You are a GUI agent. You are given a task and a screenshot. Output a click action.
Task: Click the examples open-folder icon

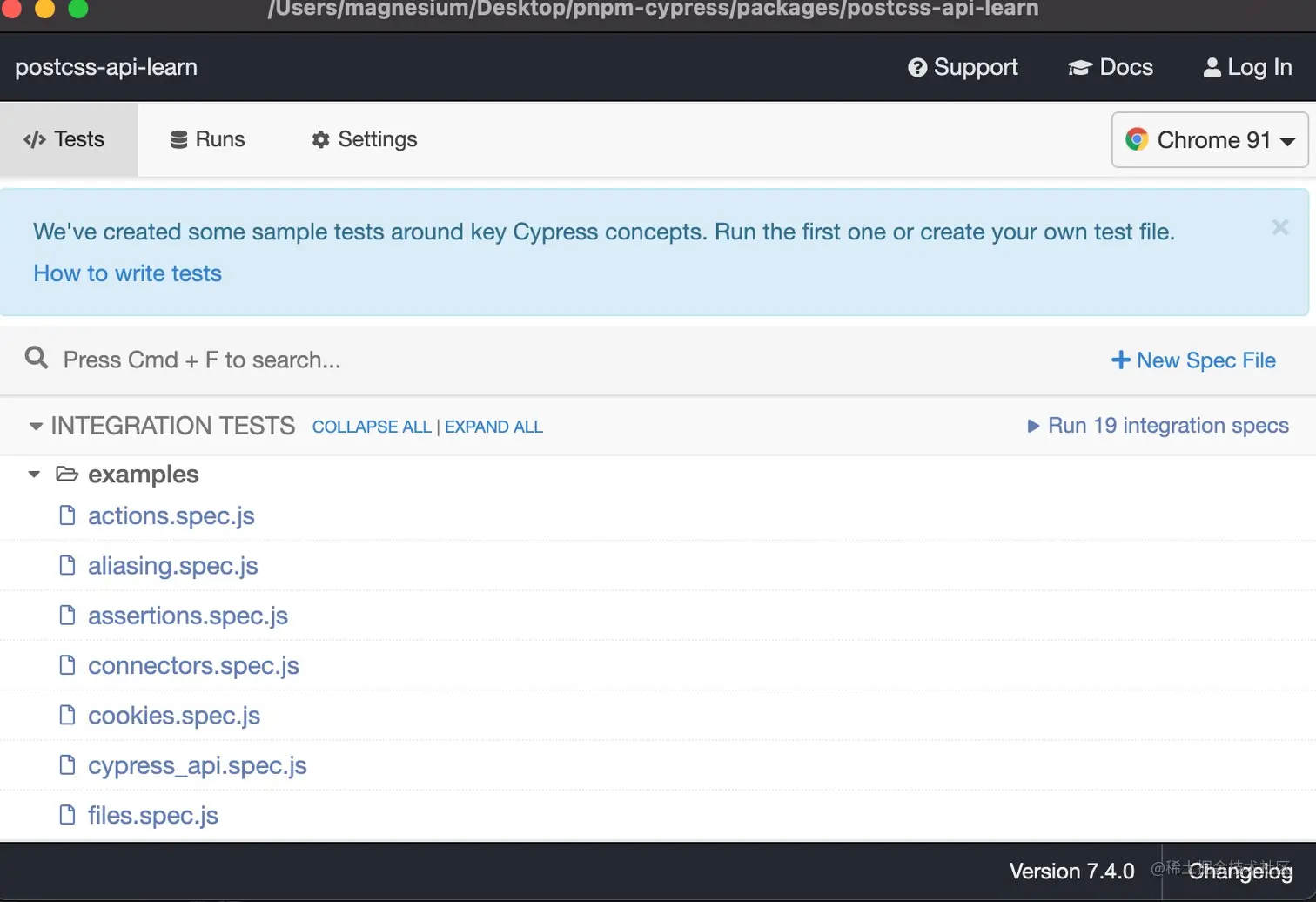coord(67,474)
